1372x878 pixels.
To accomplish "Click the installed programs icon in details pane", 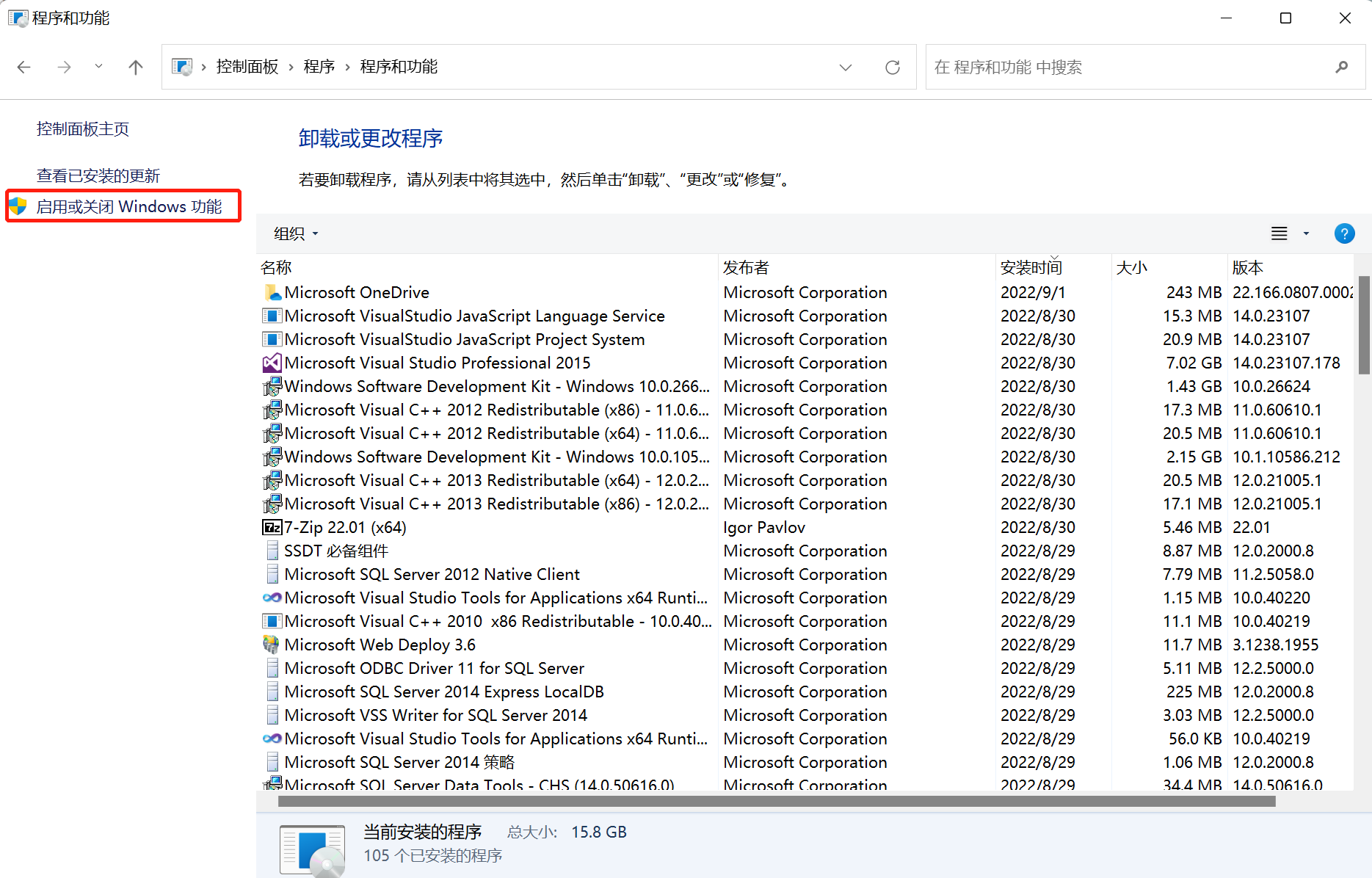I will point(312,851).
